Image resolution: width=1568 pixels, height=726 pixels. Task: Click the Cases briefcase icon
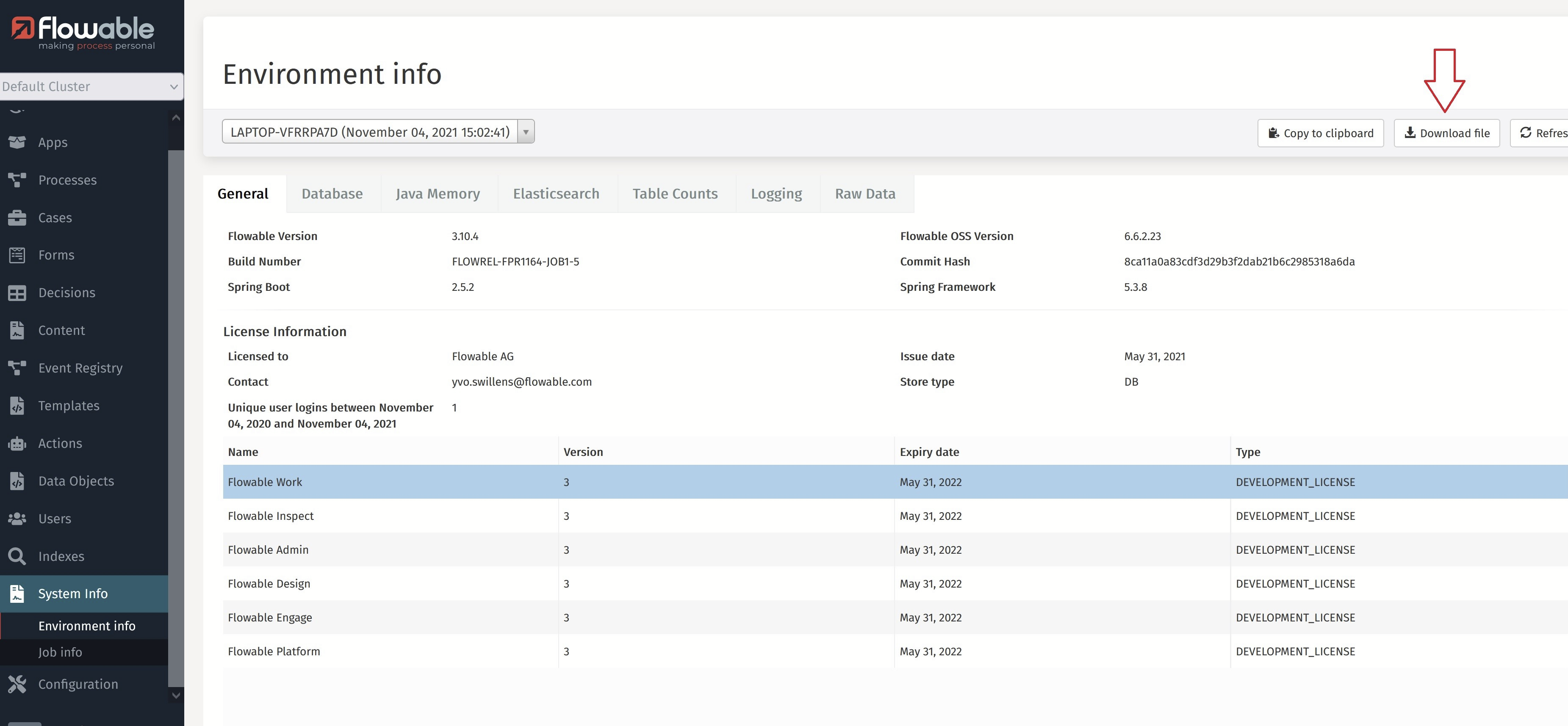(x=17, y=218)
